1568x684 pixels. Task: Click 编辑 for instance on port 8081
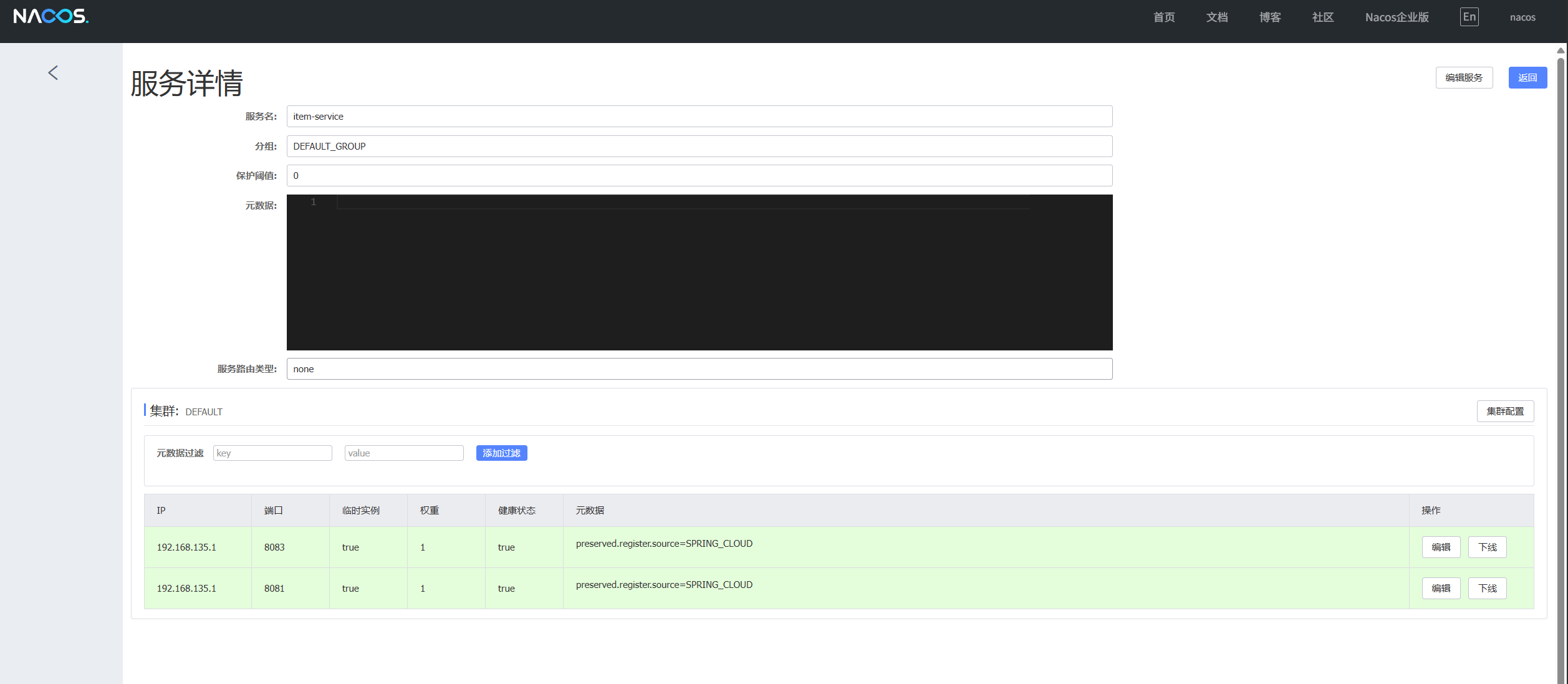pyautogui.click(x=1441, y=588)
